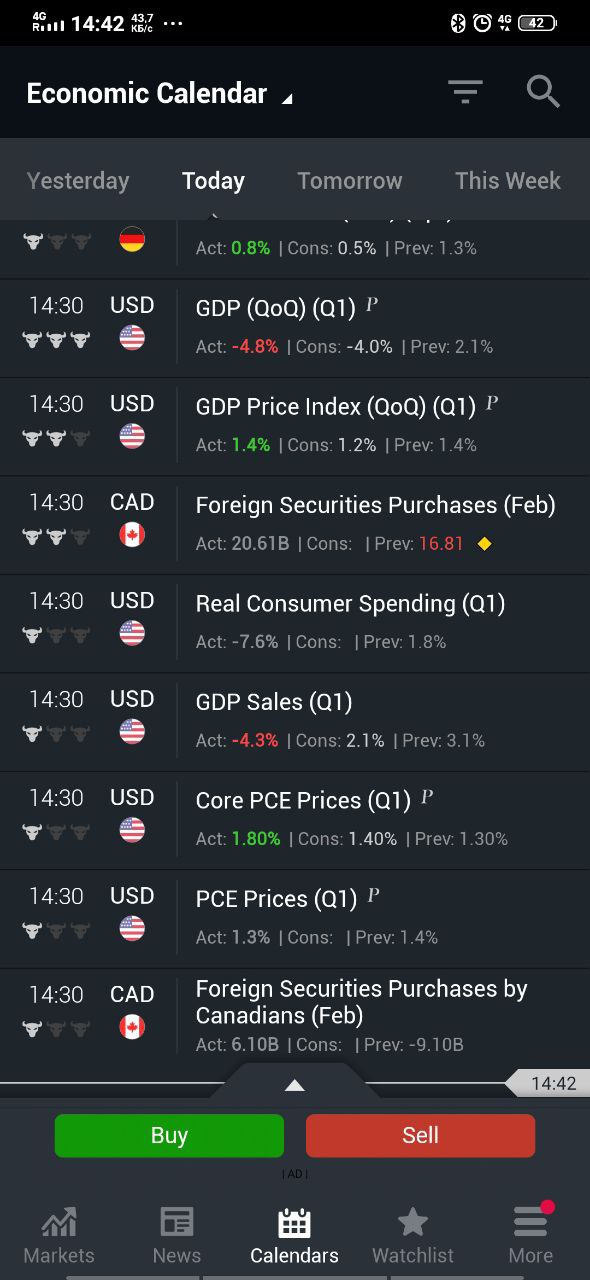
Task: Open Markets chart icon in bottom bar
Action: pos(59,1221)
